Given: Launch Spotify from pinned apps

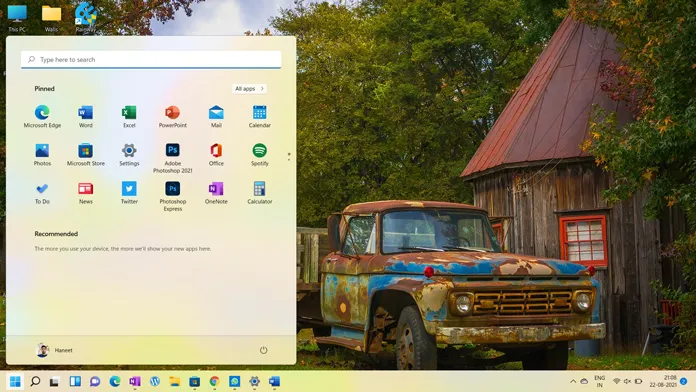Looking at the screenshot, I should (260, 154).
